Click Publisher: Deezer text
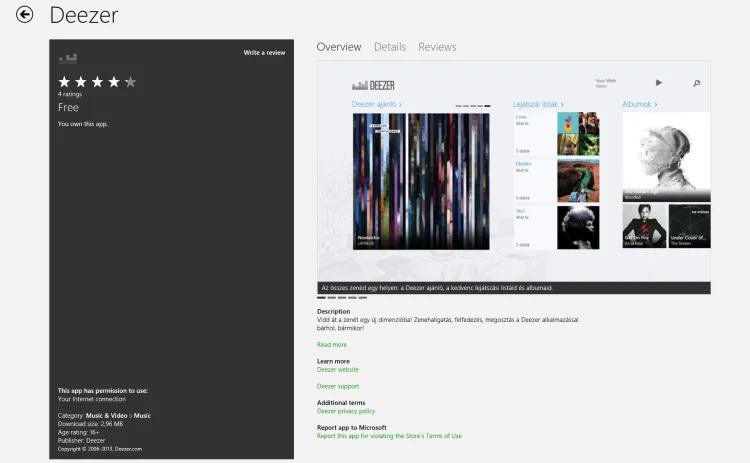This screenshot has height=463, width=750. point(81,441)
